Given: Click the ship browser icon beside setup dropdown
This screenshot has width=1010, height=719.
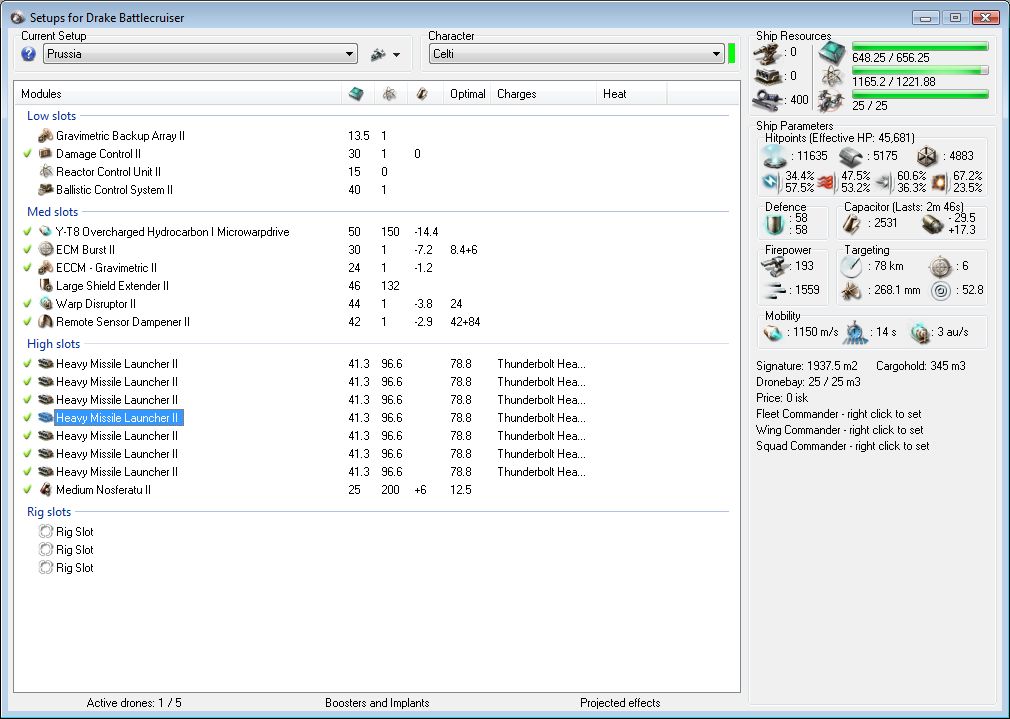Looking at the screenshot, I should click(378, 55).
